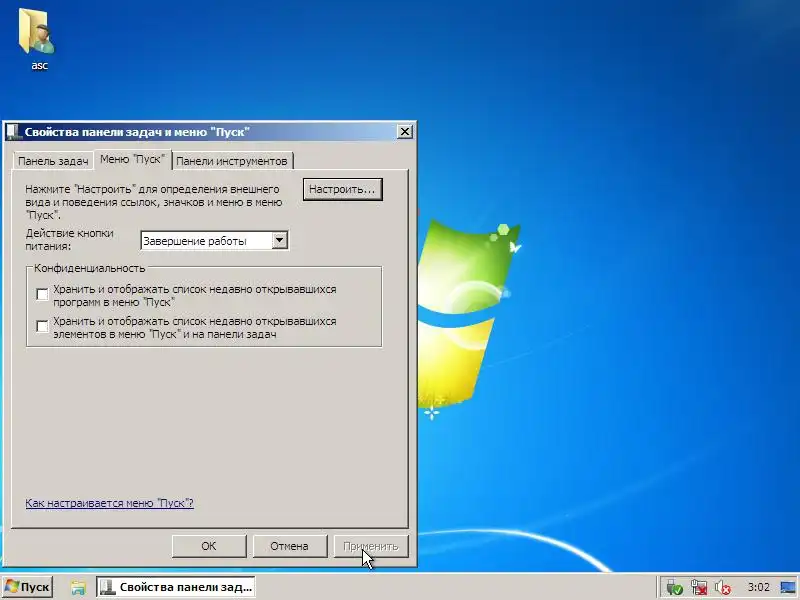
Task: Open the Explorer icon in the taskbar
Action: click(78, 588)
